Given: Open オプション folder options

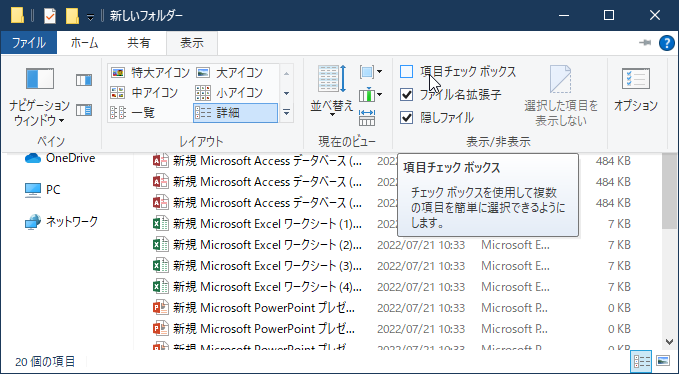Looking at the screenshot, I should pyautogui.click(x=636, y=90).
